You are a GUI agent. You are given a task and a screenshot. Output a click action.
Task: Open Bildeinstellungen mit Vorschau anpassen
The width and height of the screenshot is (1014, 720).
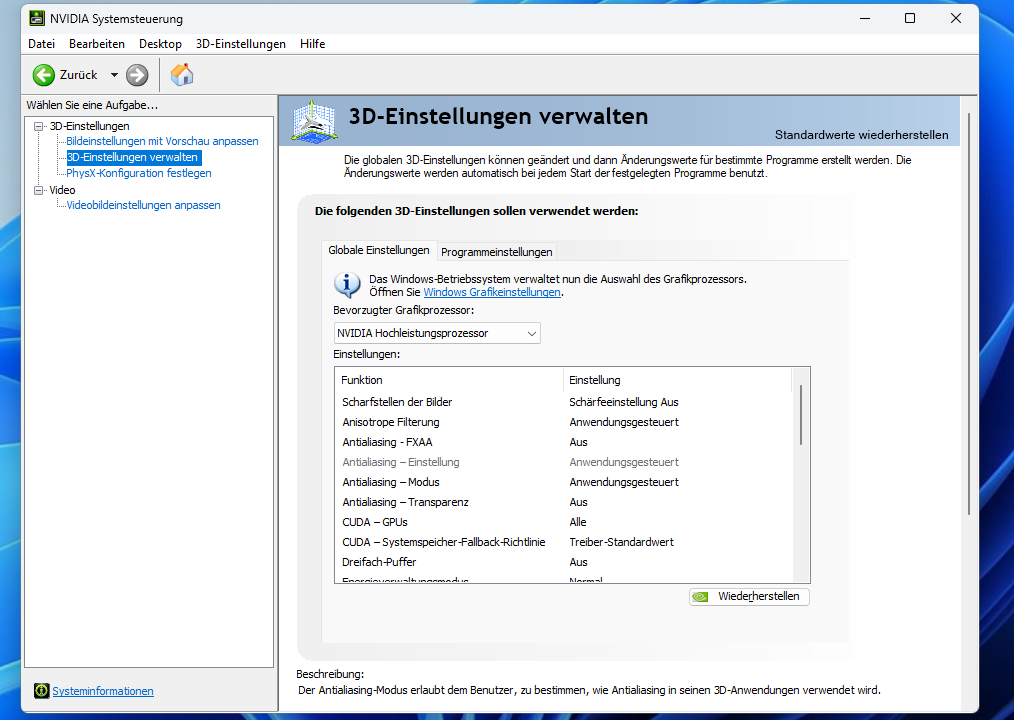(162, 141)
